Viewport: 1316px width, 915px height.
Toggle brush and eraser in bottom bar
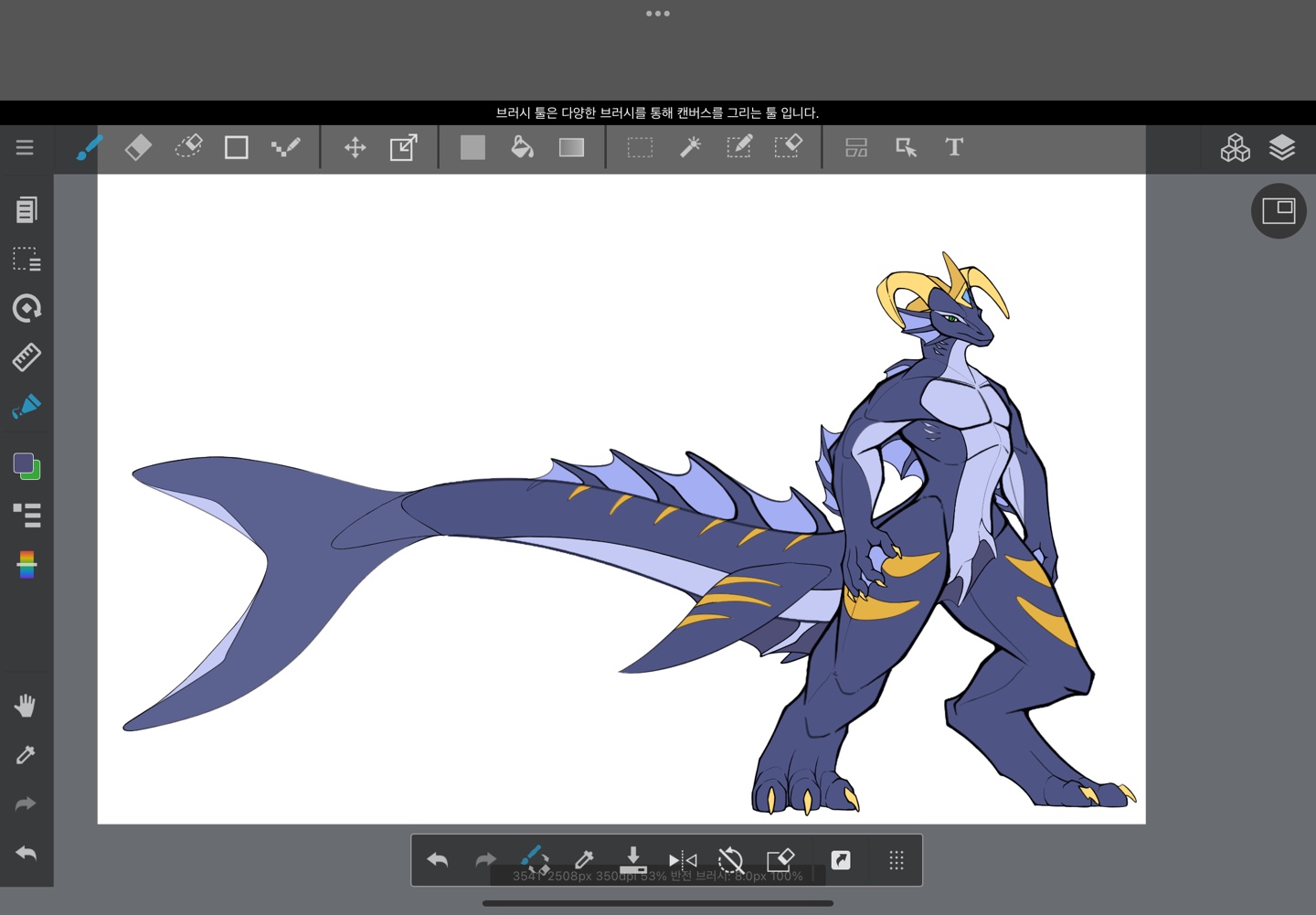coord(534,859)
